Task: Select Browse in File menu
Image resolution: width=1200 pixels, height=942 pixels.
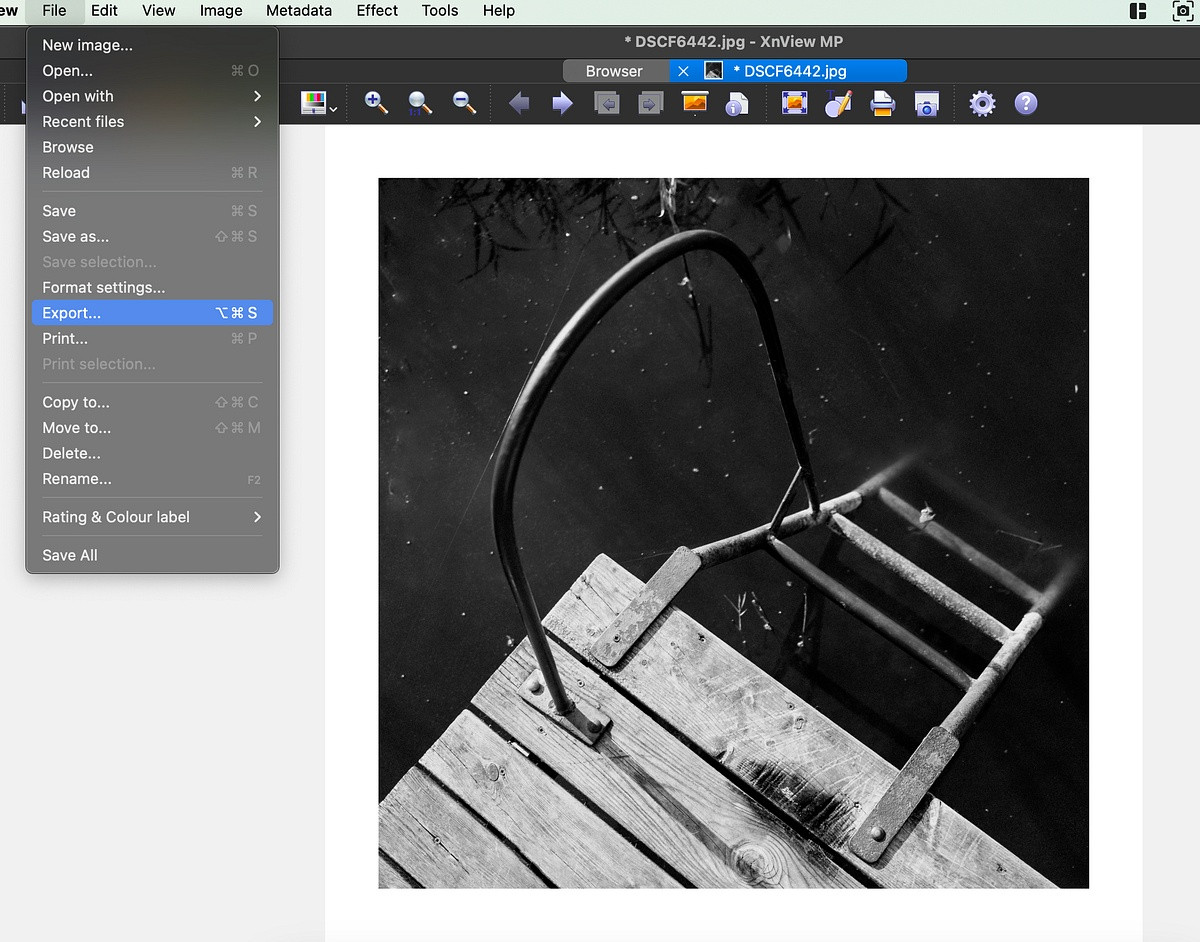Action: click(152, 147)
